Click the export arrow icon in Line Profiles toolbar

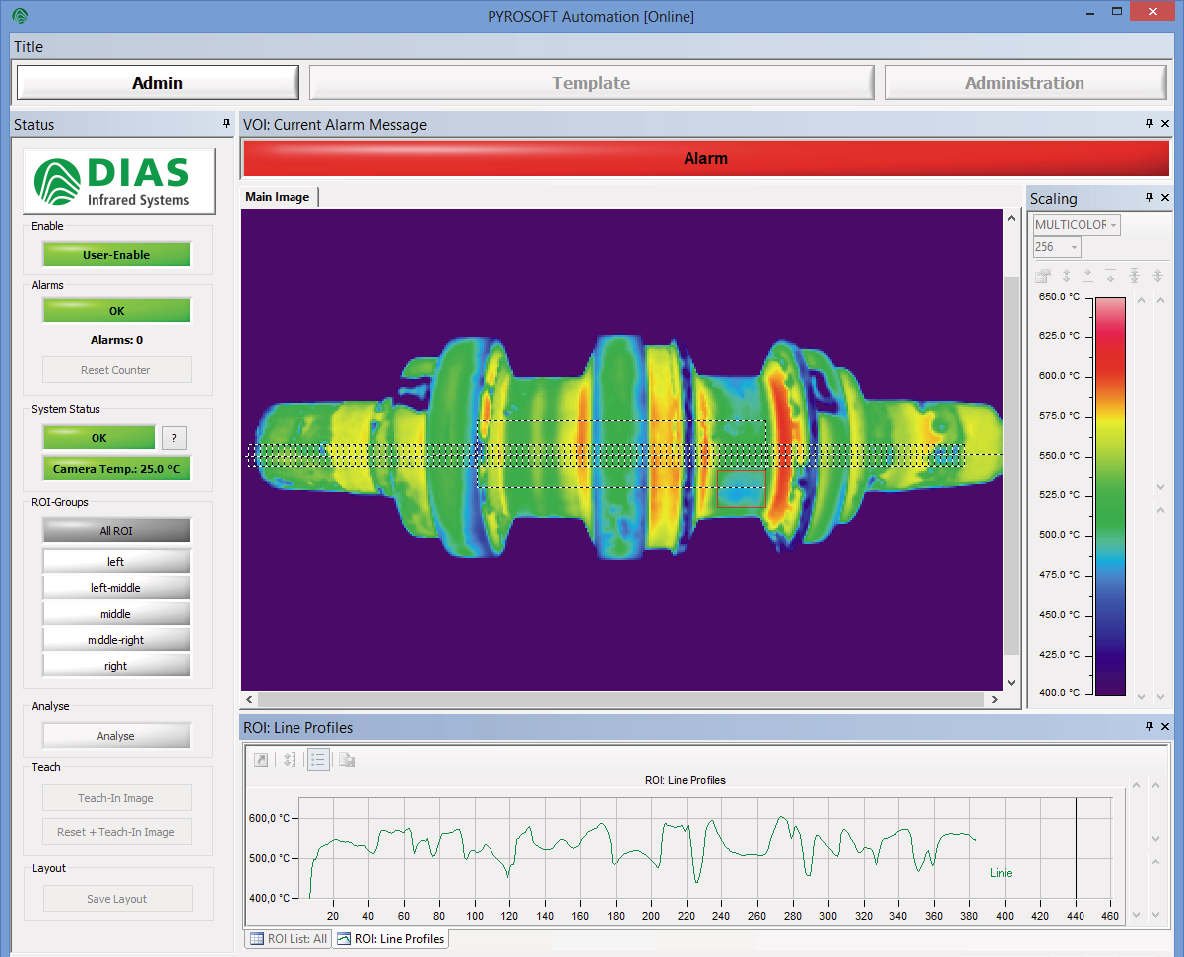[x=261, y=760]
